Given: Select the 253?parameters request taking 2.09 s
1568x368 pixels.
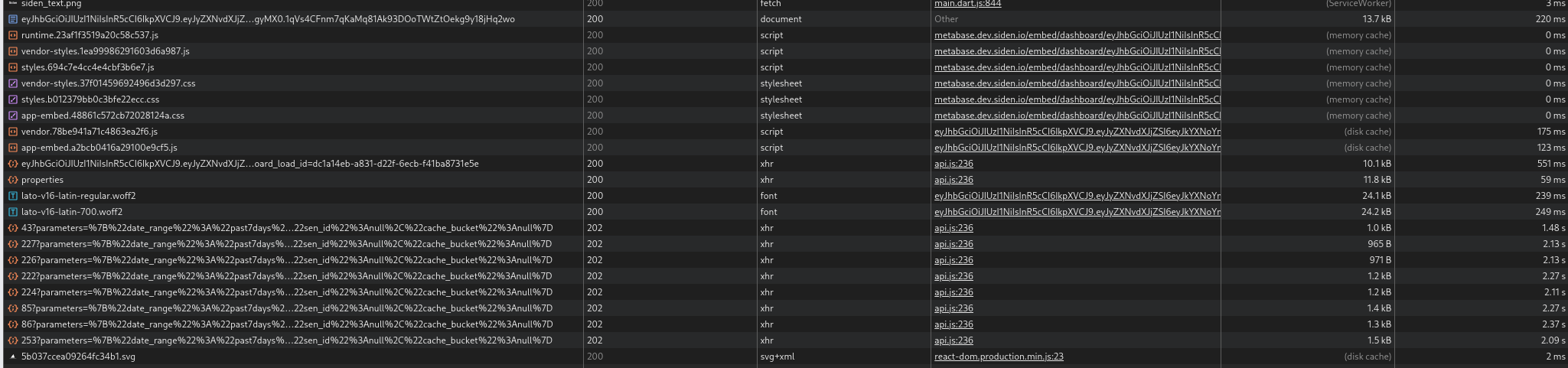Looking at the screenshot, I should click(x=784, y=340).
